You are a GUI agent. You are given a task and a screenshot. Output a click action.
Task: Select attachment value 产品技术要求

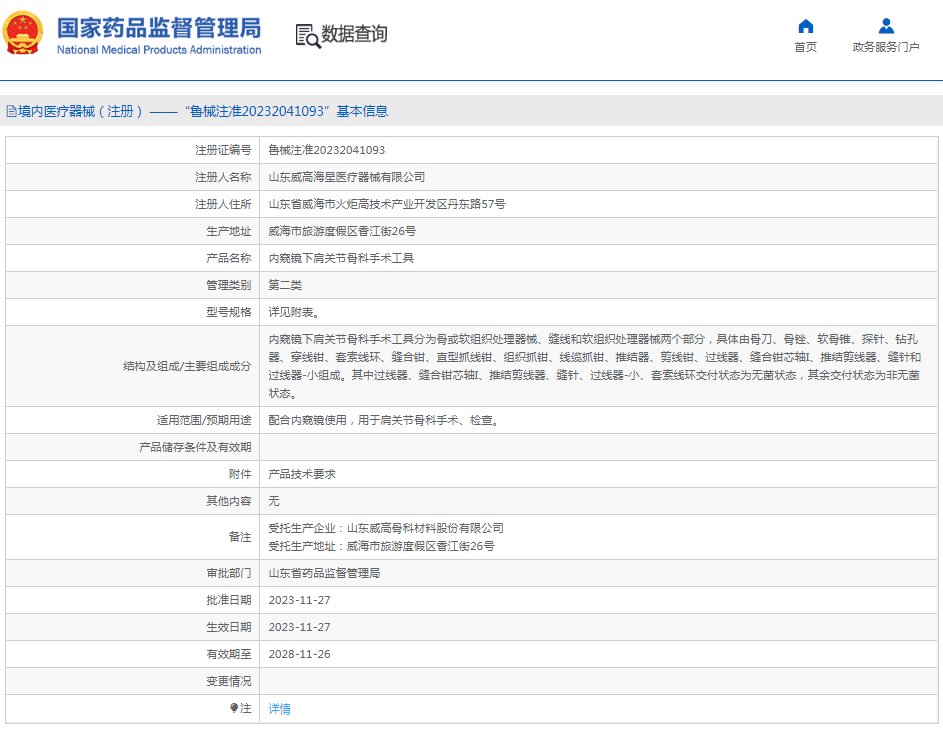coord(302,474)
